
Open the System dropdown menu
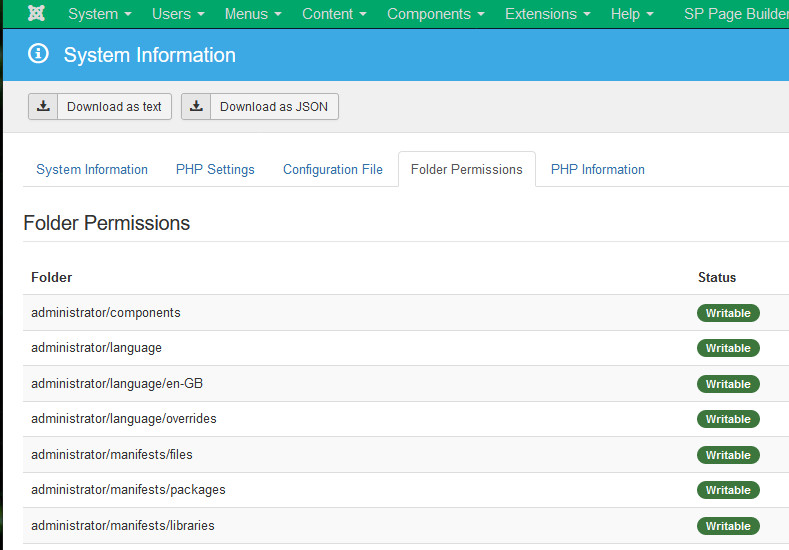point(99,14)
